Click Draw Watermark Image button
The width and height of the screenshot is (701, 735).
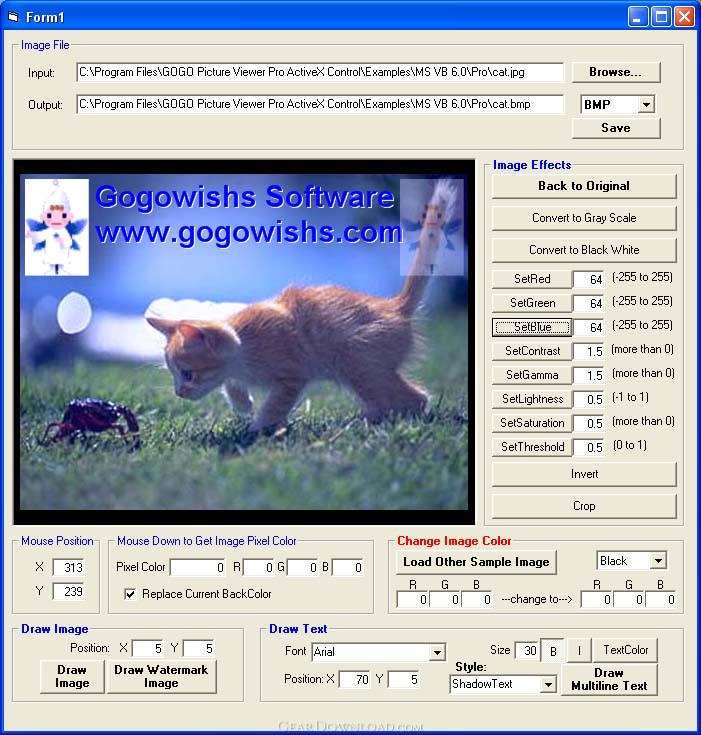click(161, 676)
